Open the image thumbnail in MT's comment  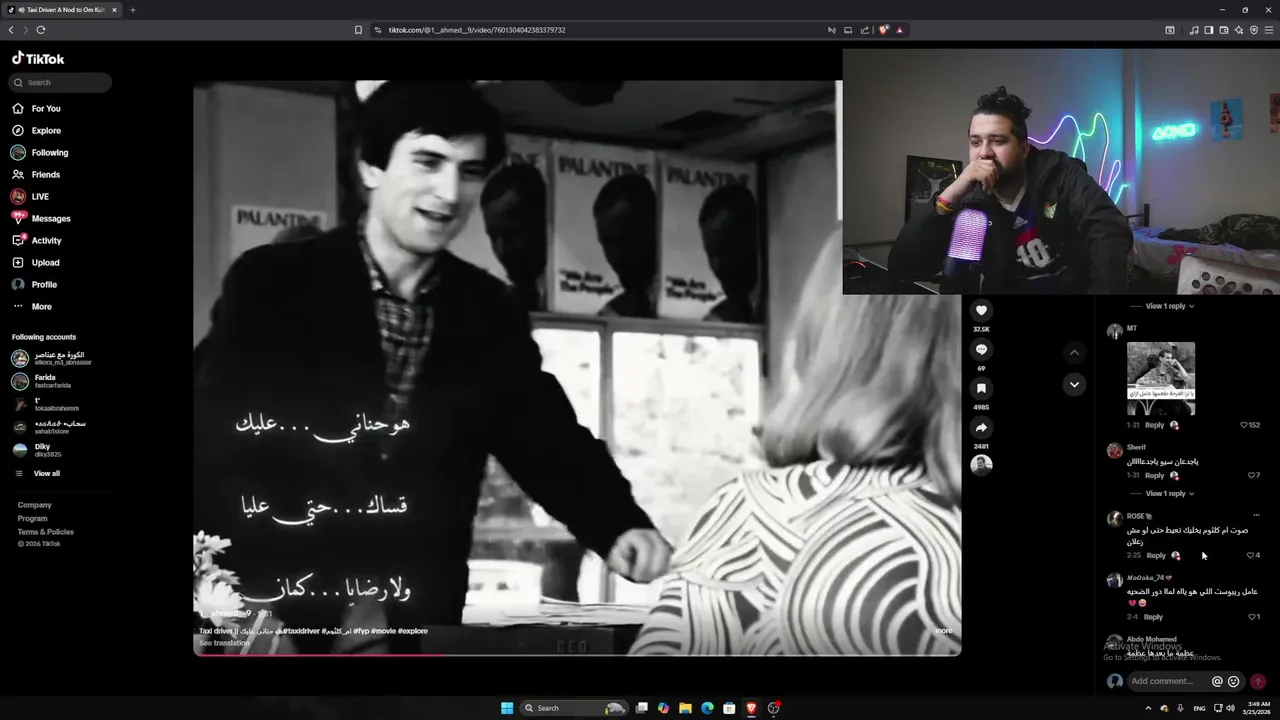[1161, 379]
